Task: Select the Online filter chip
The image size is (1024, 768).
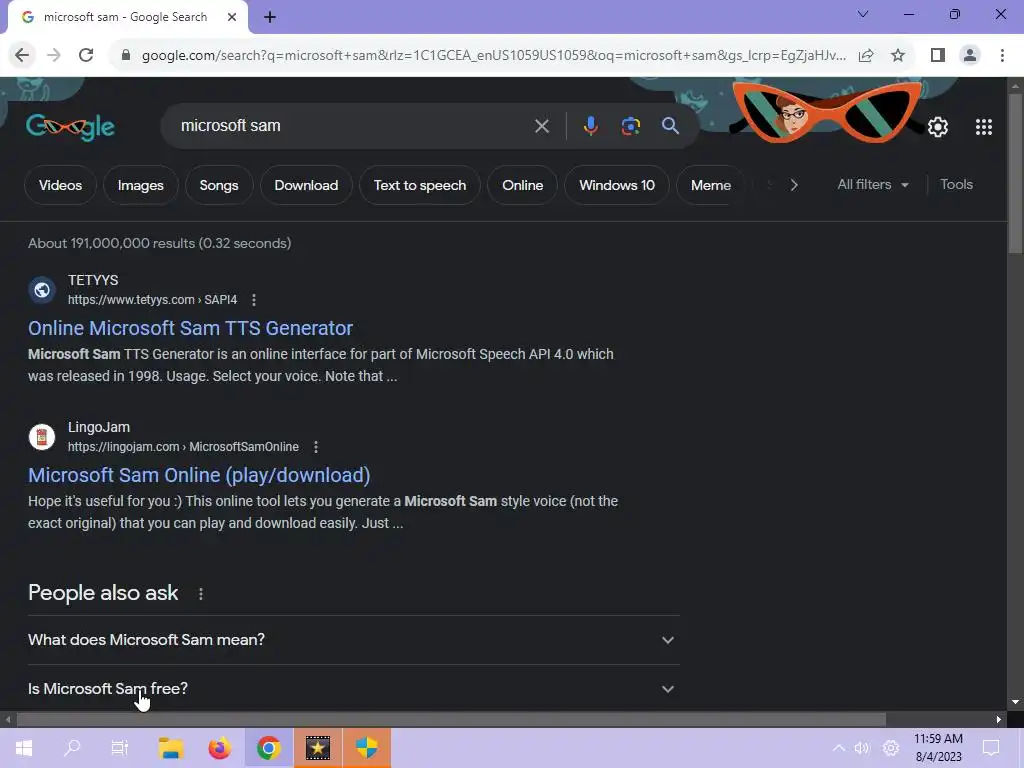Action: click(522, 185)
